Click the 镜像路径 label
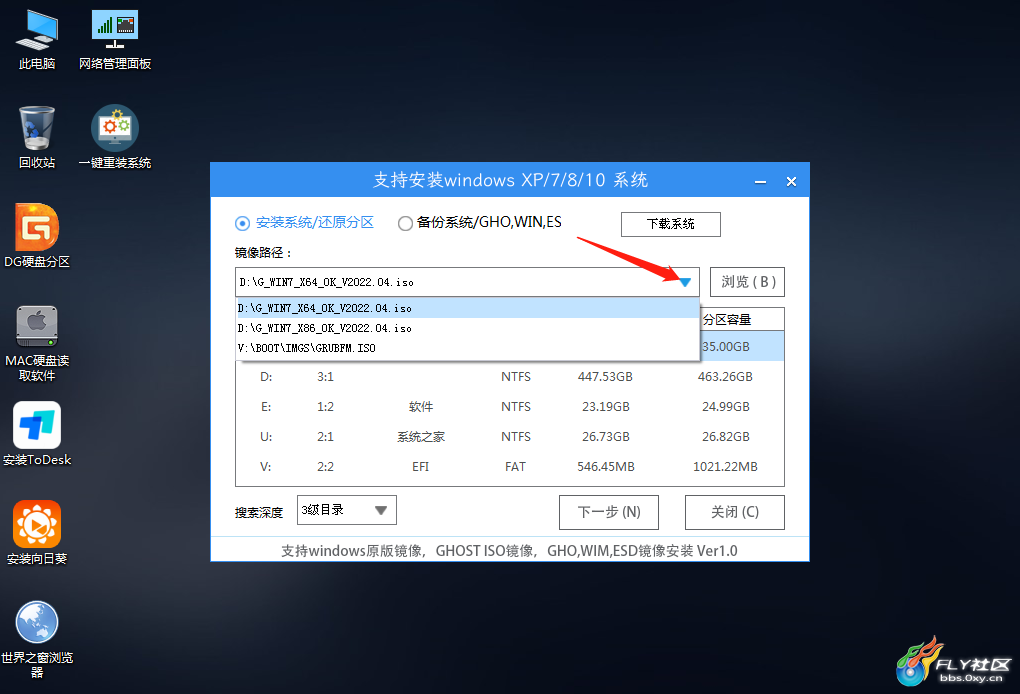The width and height of the screenshot is (1020, 694). 263,253
